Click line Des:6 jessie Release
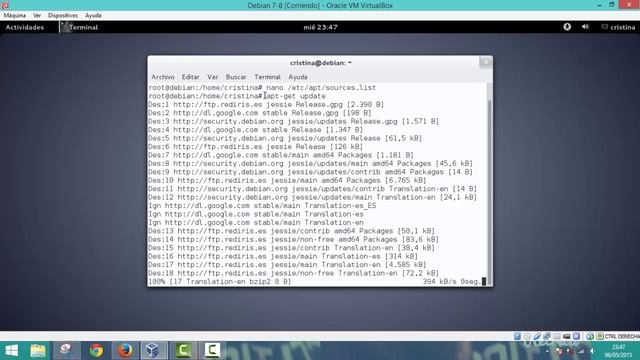Screen dimensions: 640x360 (255, 147)
